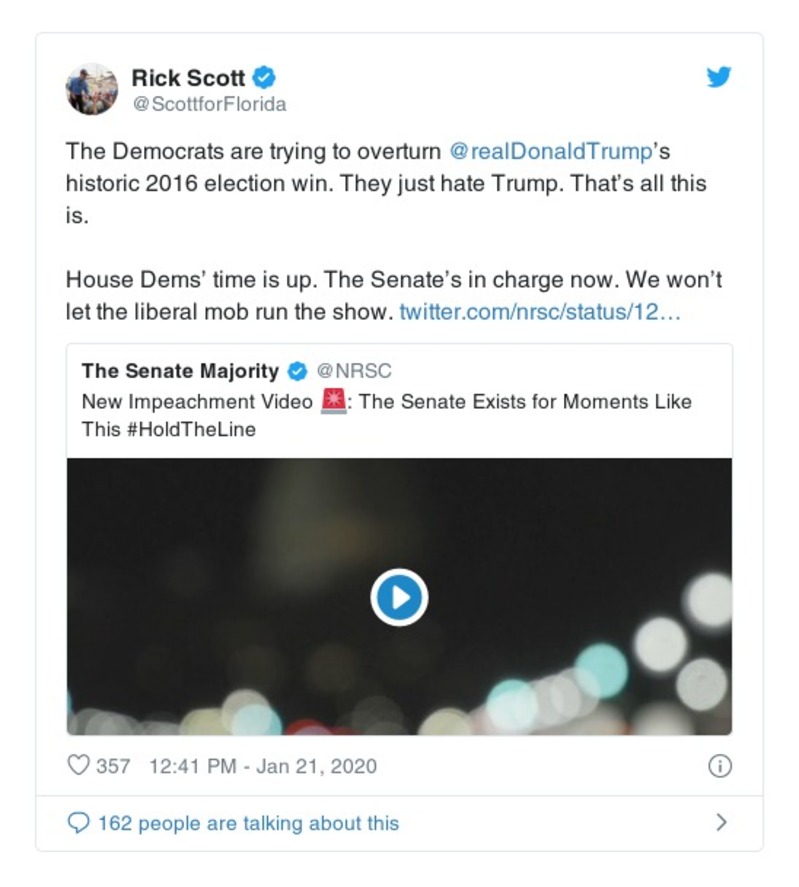Click Rick Scott's profile avatar
This screenshot has width=799, height=887.
click(92, 89)
